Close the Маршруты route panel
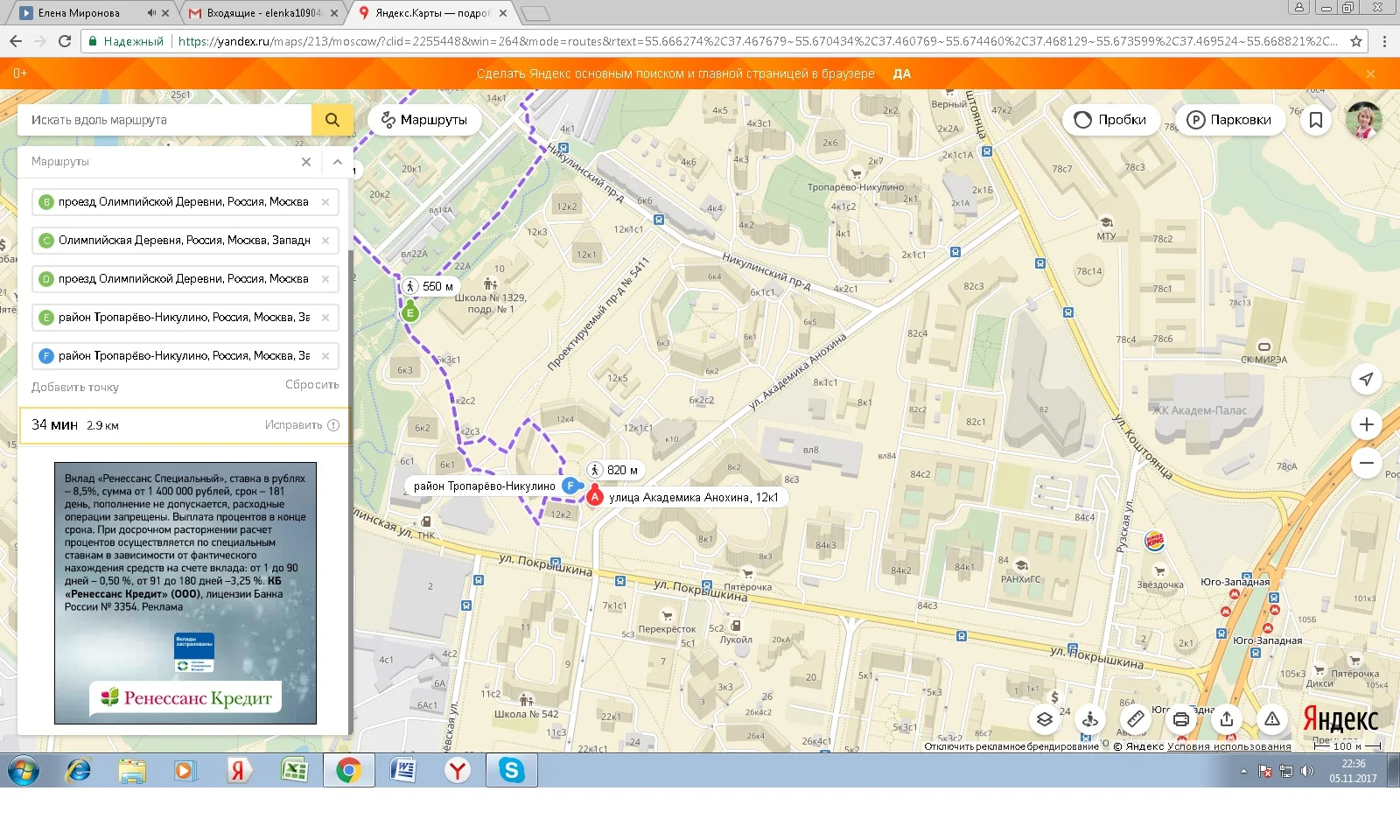This screenshot has width=1400, height=840. coord(306,162)
